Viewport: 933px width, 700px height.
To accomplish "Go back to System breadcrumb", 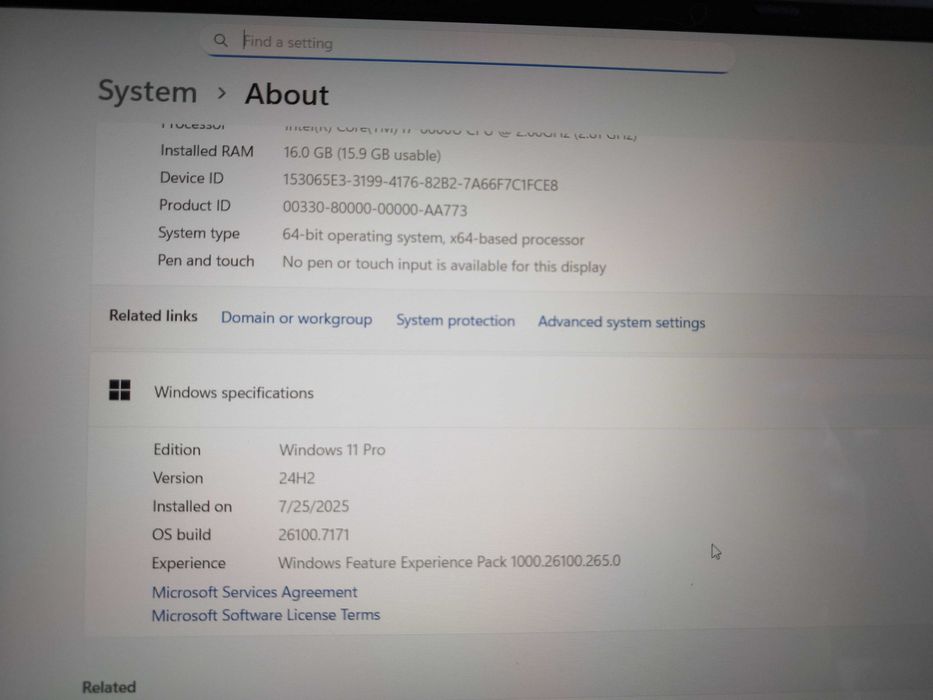I will point(148,92).
